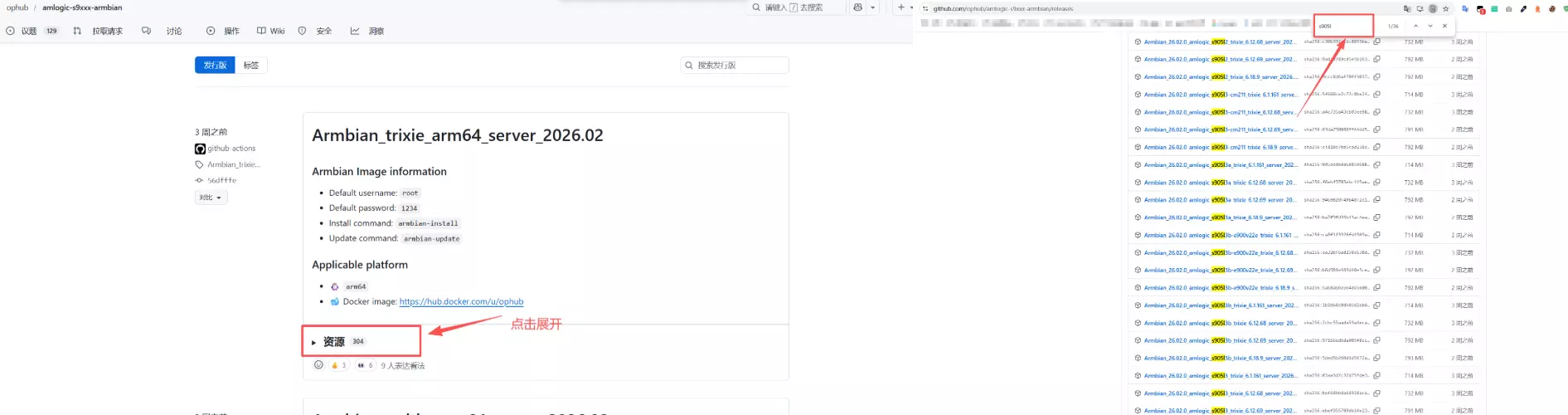Copy sha256 for s905l2_trixie_6.12.68 asset
The width and height of the screenshot is (1568, 415).
coord(1376,41)
